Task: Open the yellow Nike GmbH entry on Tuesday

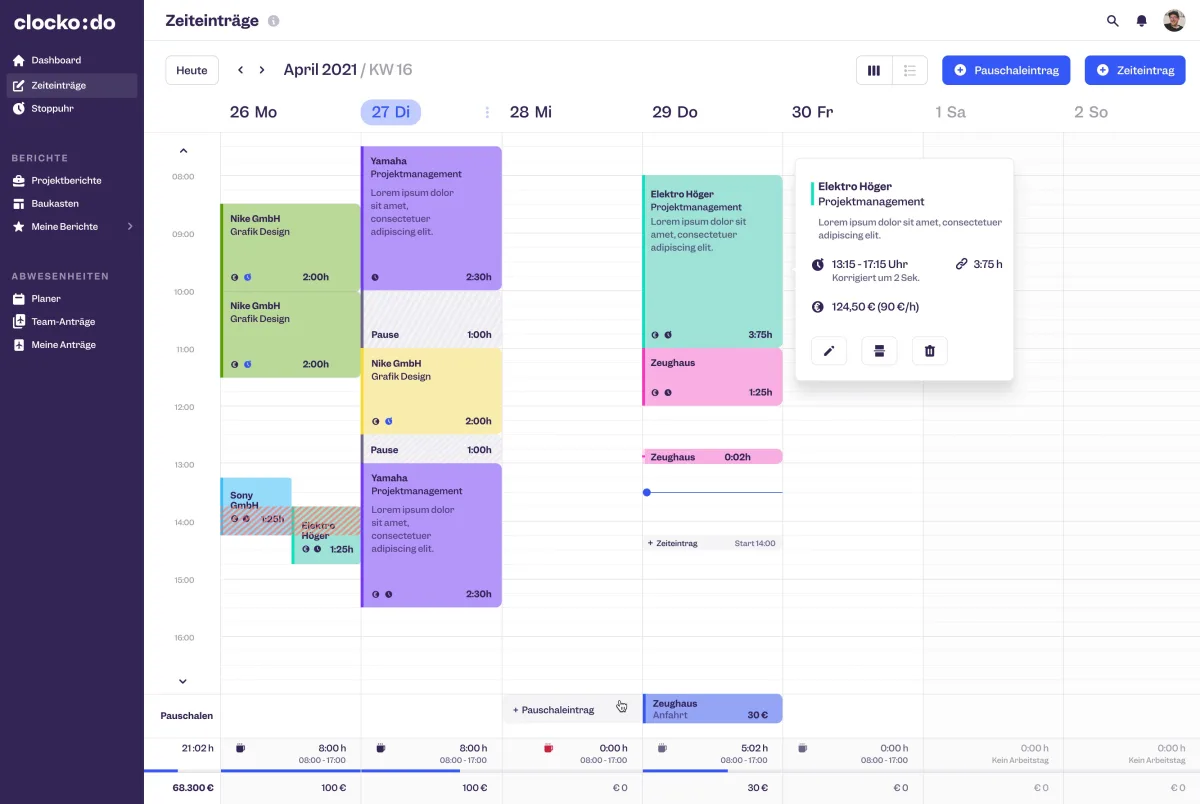Action: pyautogui.click(x=431, y=391)
